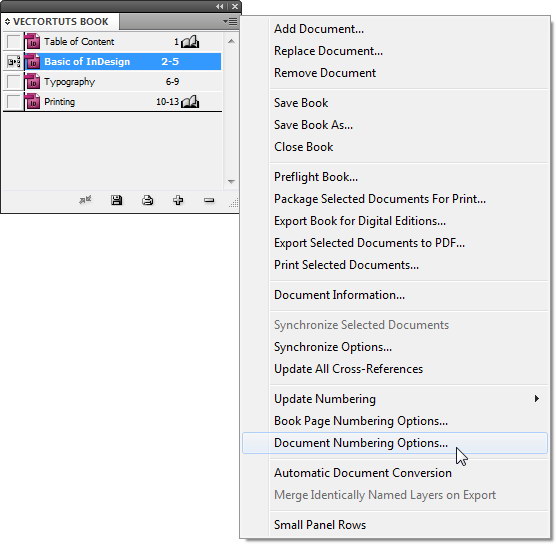Click the Print the book printer icon
Screen dimensions: 556x544
click(x=148, y=200)
